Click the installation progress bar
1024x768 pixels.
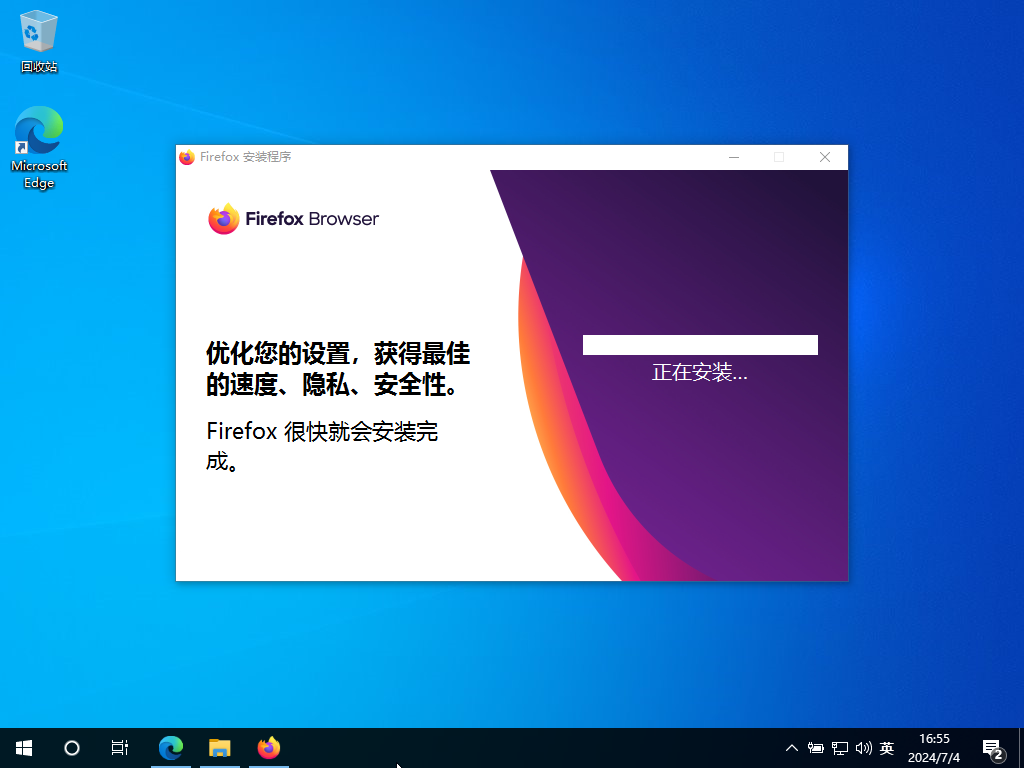point(700,344)
